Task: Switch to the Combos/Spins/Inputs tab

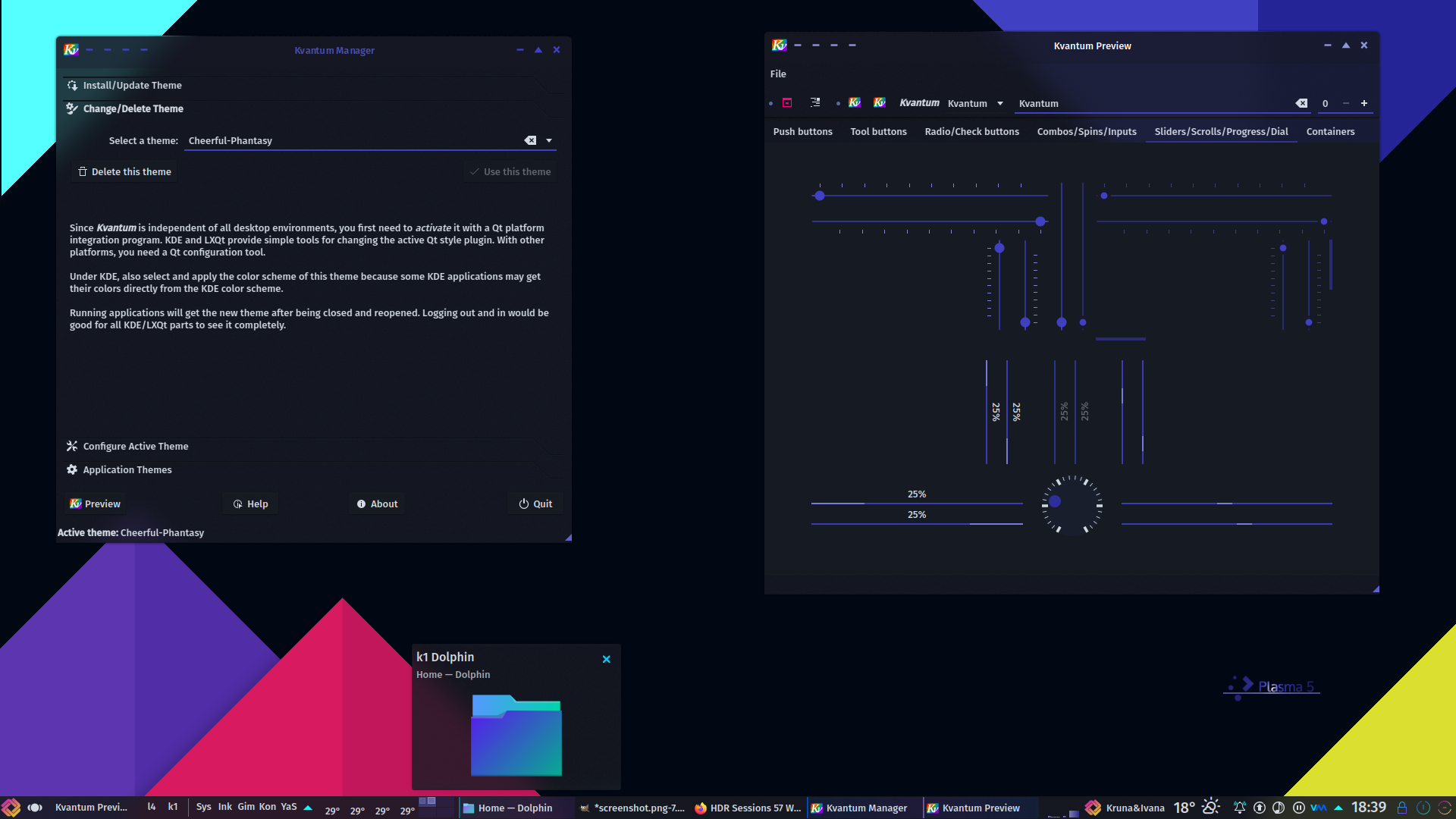Action: click(1087, 131)
